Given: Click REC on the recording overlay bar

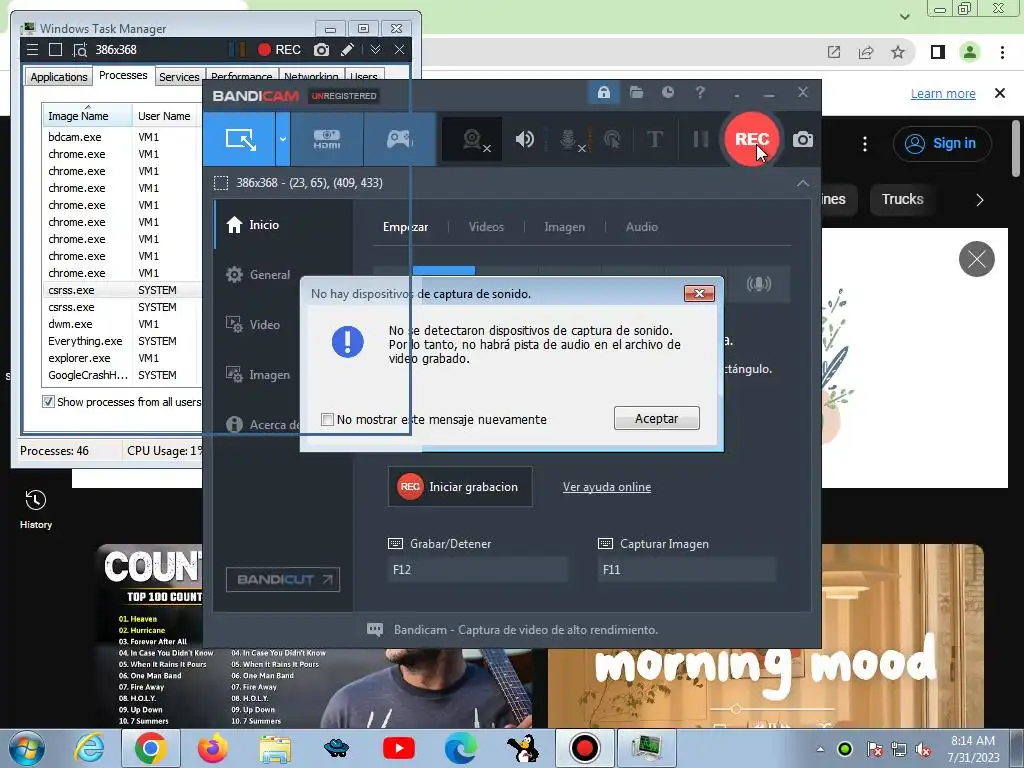Looking at the screenshot, I should 279,50.
